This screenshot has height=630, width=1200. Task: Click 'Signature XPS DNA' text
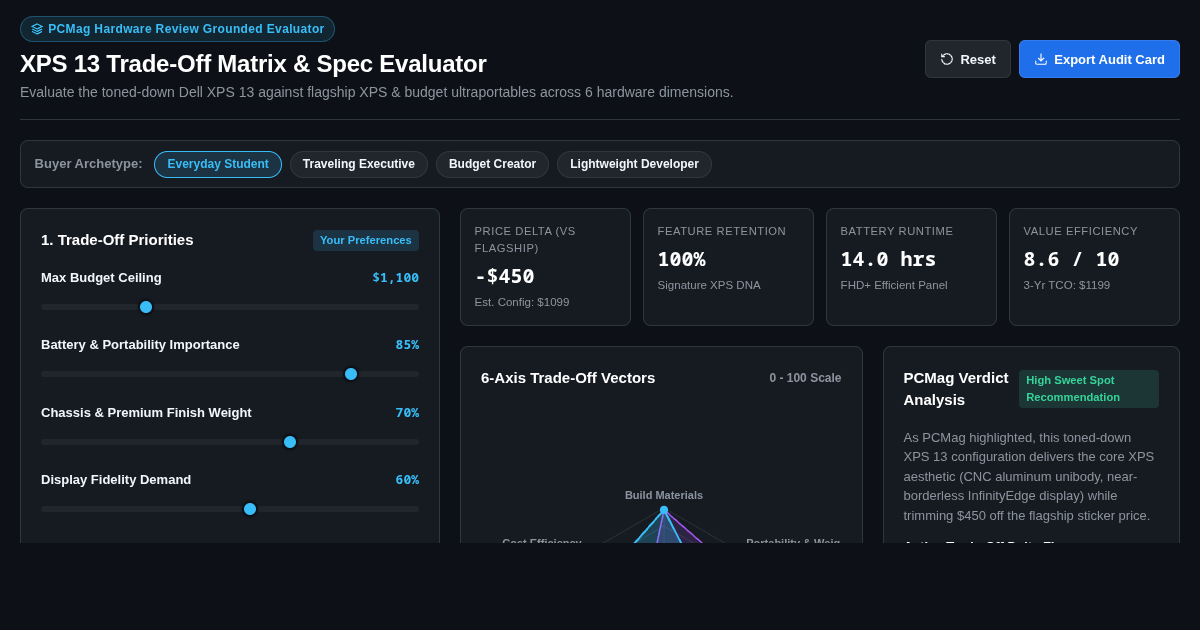[x=709, y=285]
